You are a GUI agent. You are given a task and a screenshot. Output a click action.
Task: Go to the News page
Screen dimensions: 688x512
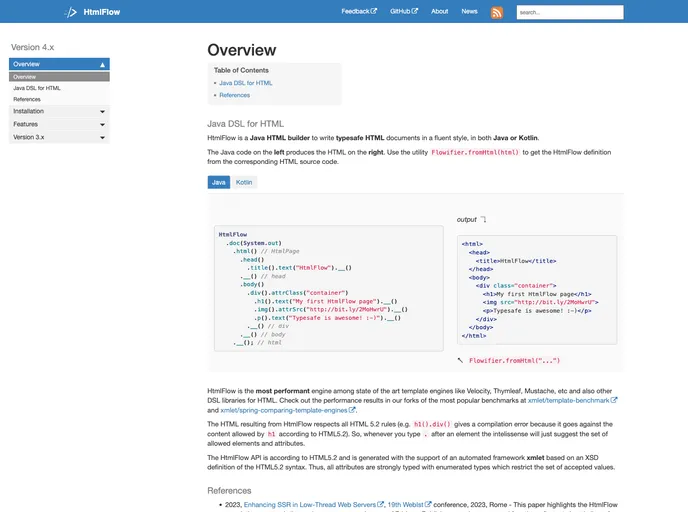point(469,11)
